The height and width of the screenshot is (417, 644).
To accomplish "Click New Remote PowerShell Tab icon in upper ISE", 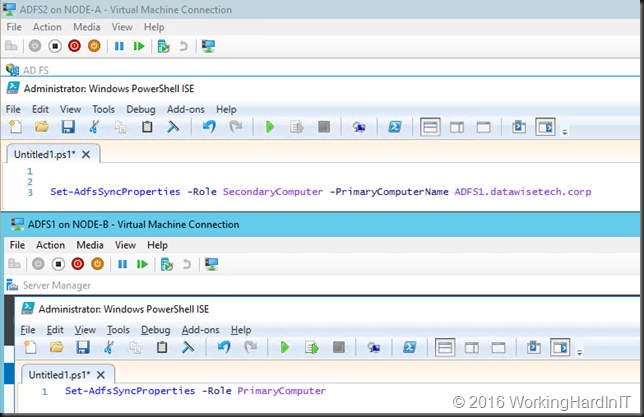I will coord(359,127).
